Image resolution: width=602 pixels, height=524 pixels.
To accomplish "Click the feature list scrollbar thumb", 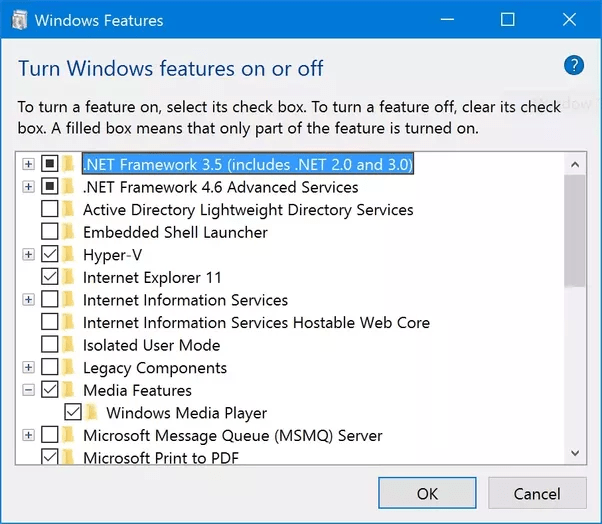I will 575,231.
